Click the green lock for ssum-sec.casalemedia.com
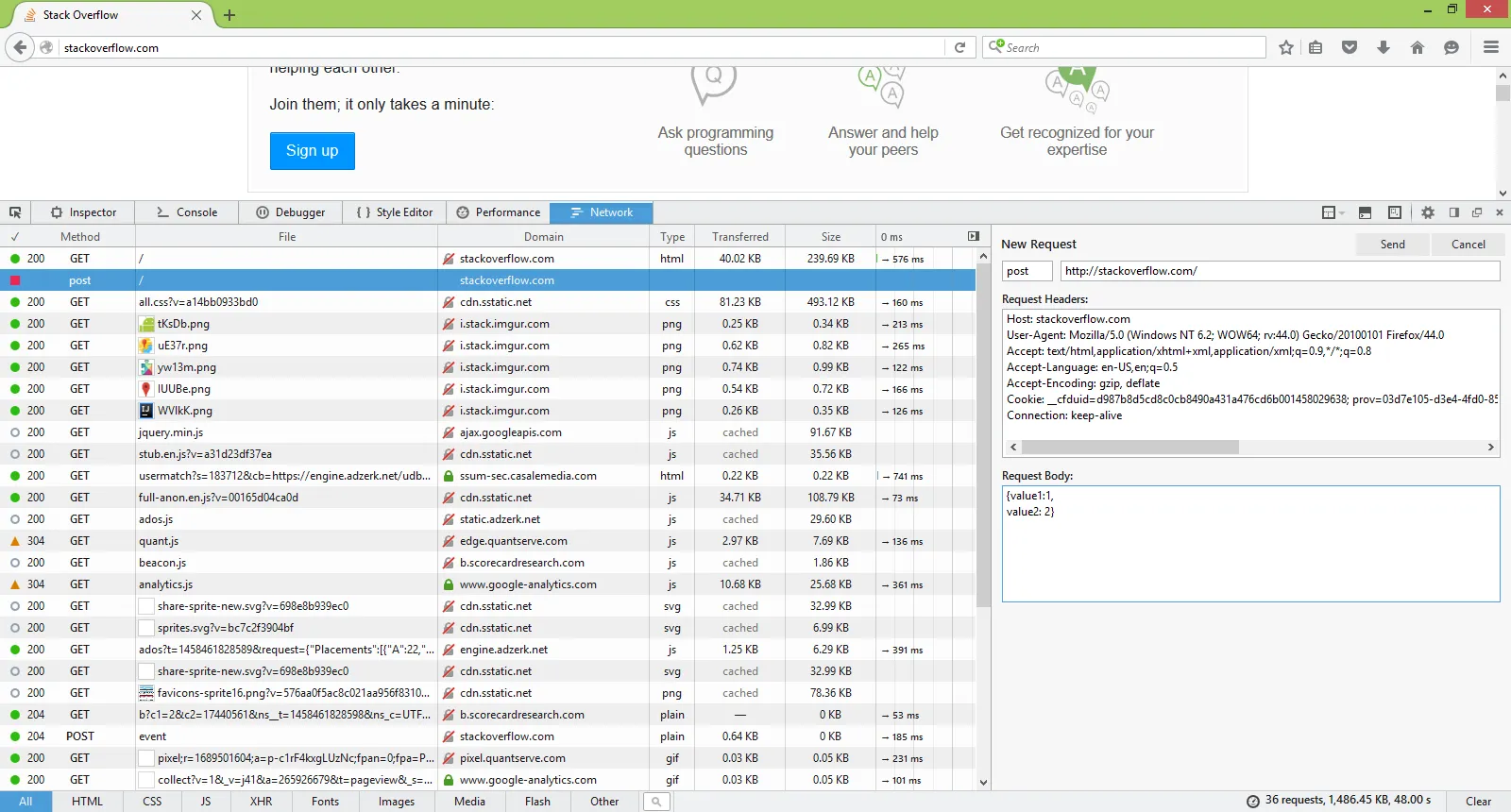This screenshot has width=1511, height=812. 449,476
